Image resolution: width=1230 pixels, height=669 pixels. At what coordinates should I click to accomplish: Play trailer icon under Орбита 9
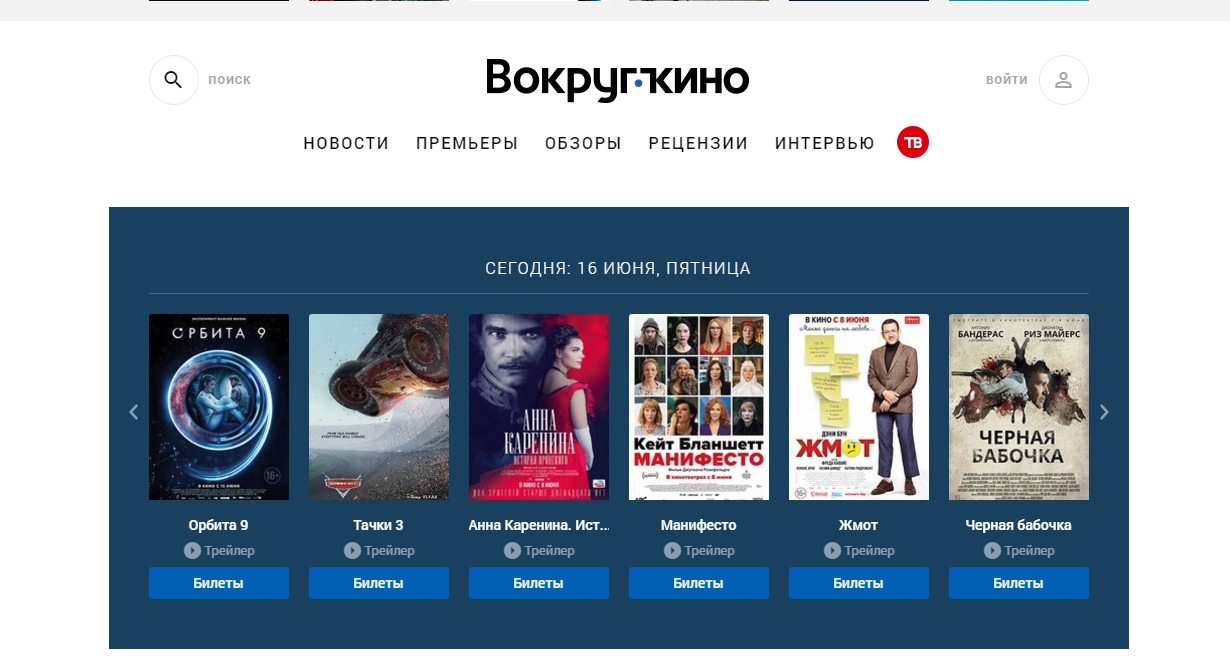[x=192, y=551]
